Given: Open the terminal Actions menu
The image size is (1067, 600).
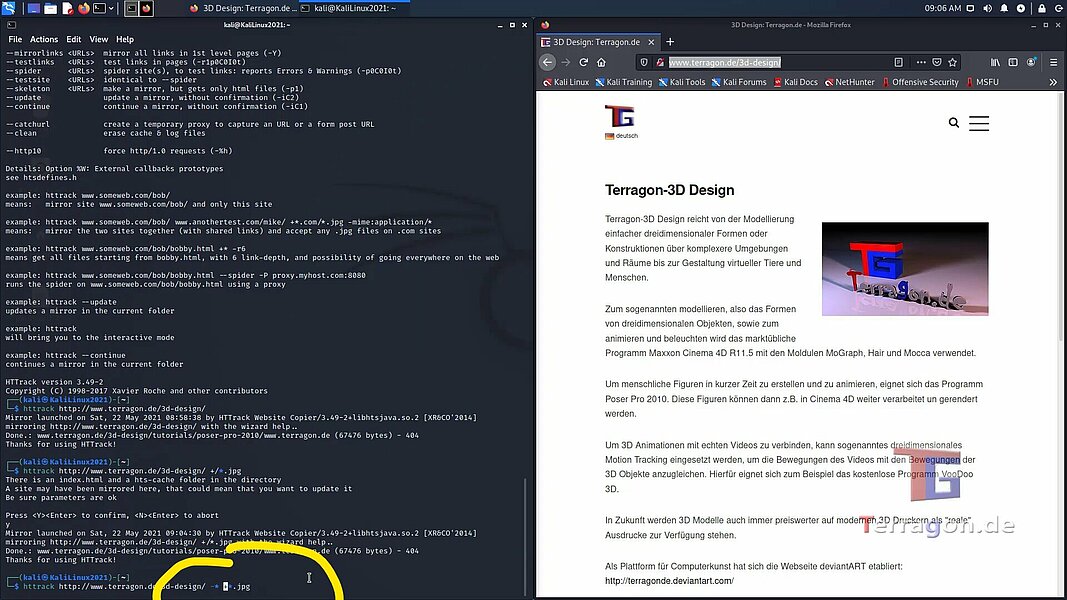Looking at the screenshot, I should pyautogui.click(x=44, y=39).
